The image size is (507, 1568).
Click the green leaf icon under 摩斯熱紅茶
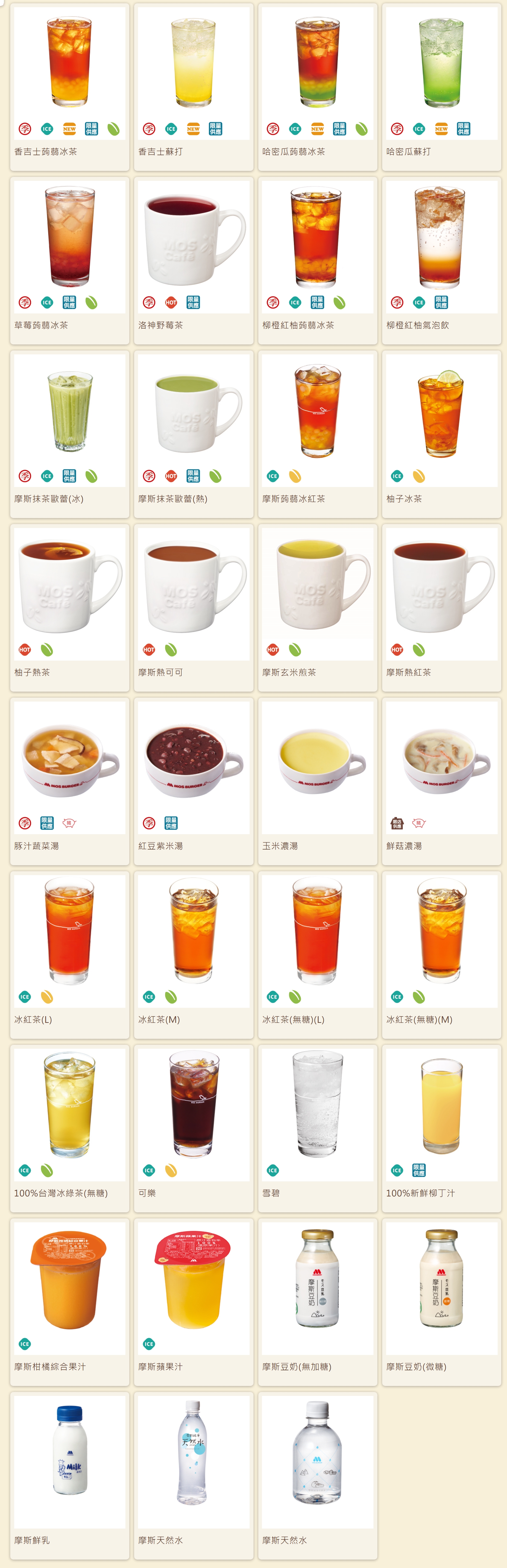(419, 649)
